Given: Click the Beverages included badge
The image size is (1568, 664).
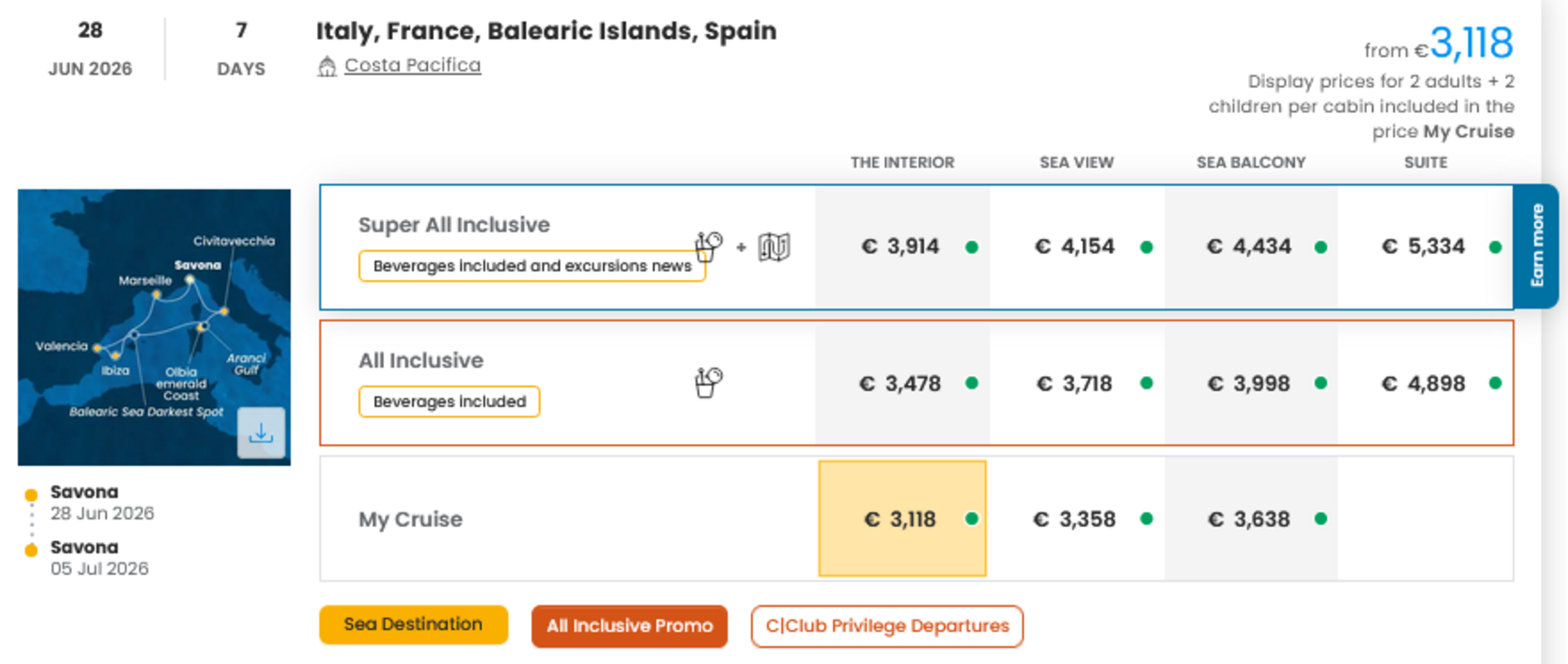Looking at the screenshot, I should (x=449, y=402).
